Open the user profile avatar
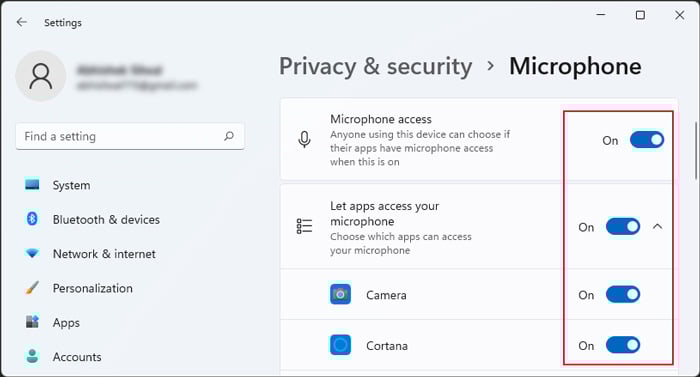Image resolution: width=700 pixels, height=377 pixels. [41, 76]
